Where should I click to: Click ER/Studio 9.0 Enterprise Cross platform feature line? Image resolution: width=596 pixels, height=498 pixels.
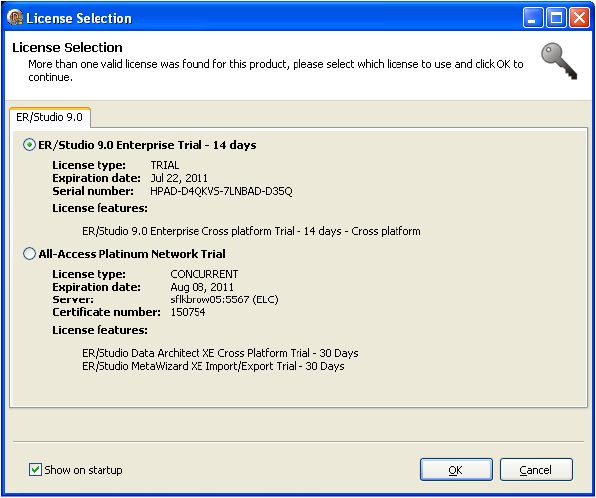tap(251, 231)
